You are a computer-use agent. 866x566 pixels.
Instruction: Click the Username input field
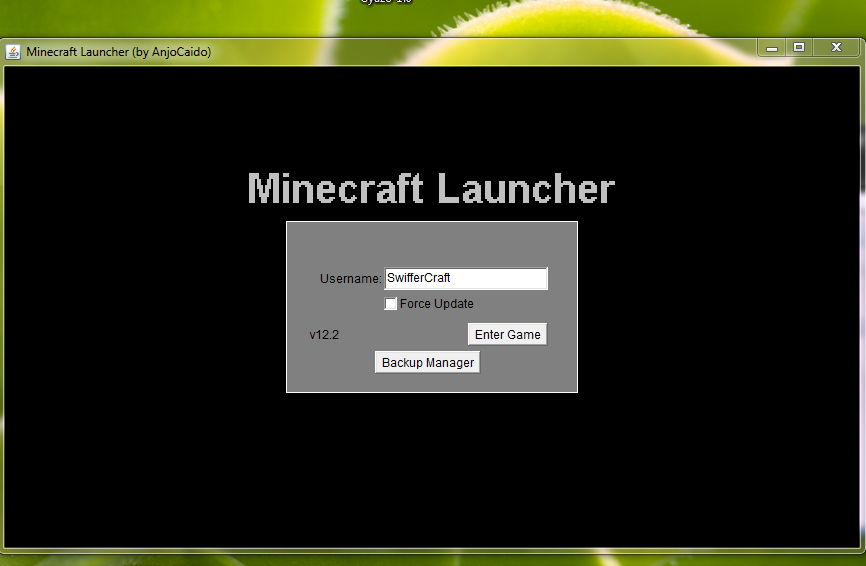pyautogui.click(x=466, y=278)
